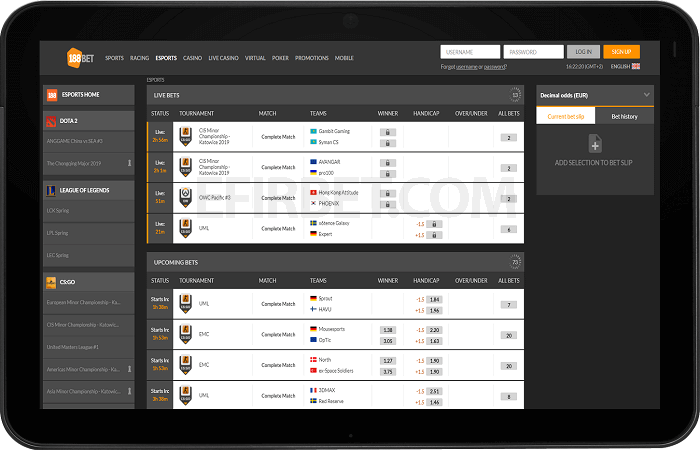
Task: Click the 188BET logo
Action: click(81, 58)
